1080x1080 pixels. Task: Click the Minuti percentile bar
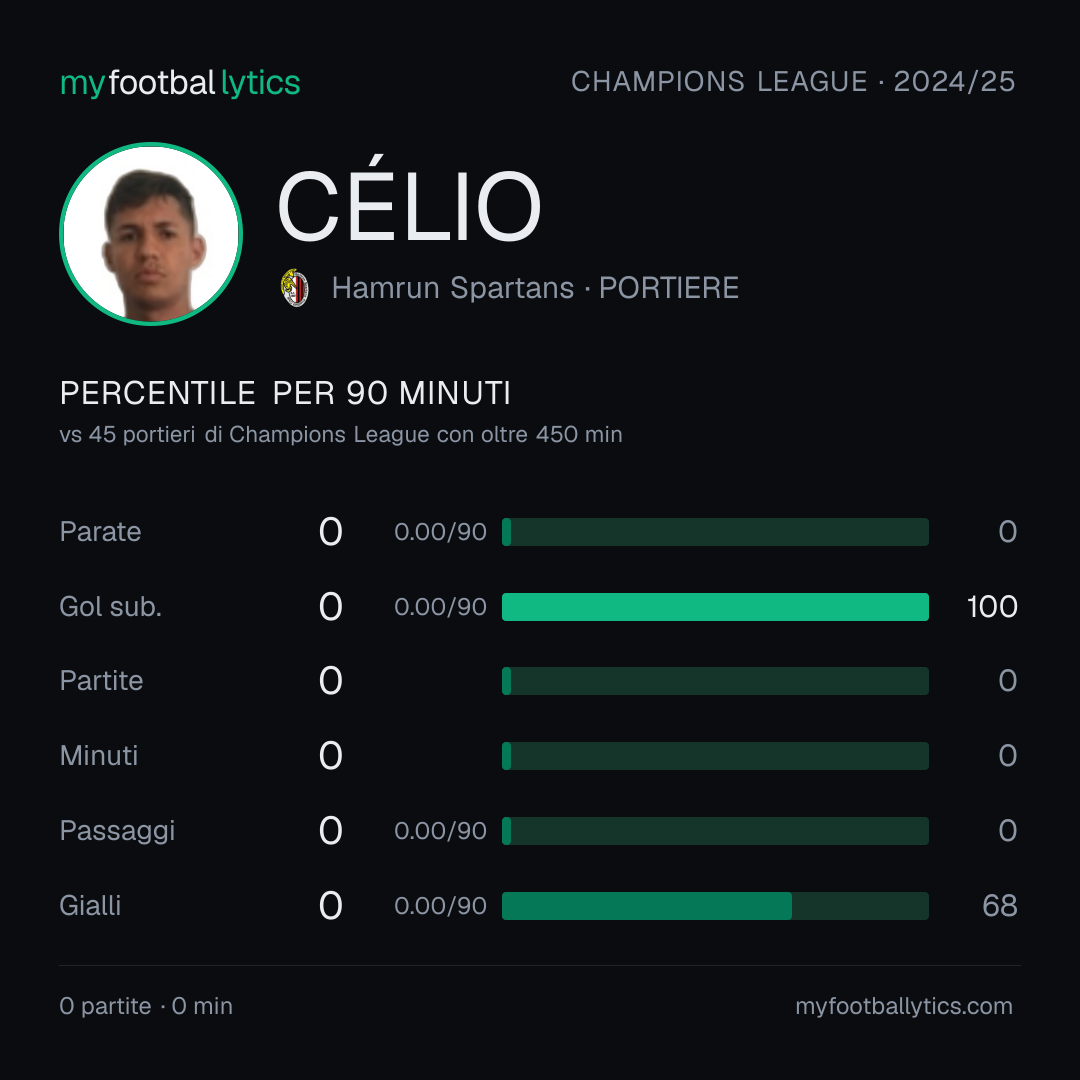[x=715, y=756]
